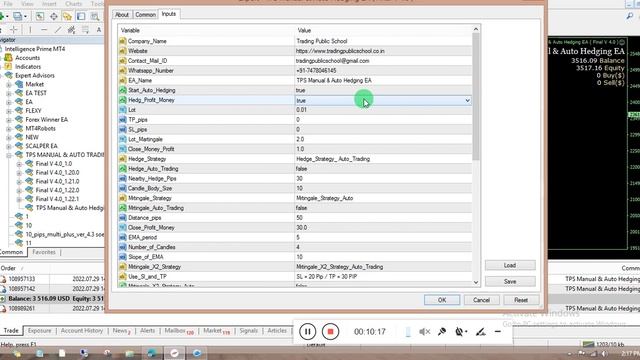Image resolution: width=640 pixels, height=360 pixels.
Task: Expand the SCALPER EA folder in Navigator
Action: [x=9, y=146]
